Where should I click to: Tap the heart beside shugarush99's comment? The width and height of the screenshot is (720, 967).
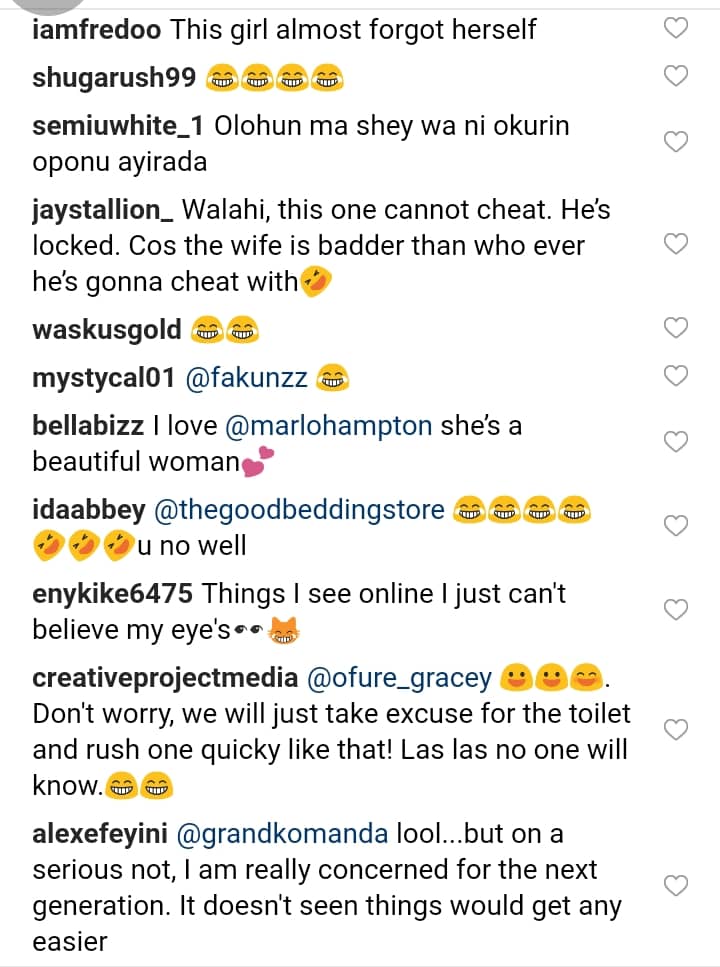tap(677, 75)
